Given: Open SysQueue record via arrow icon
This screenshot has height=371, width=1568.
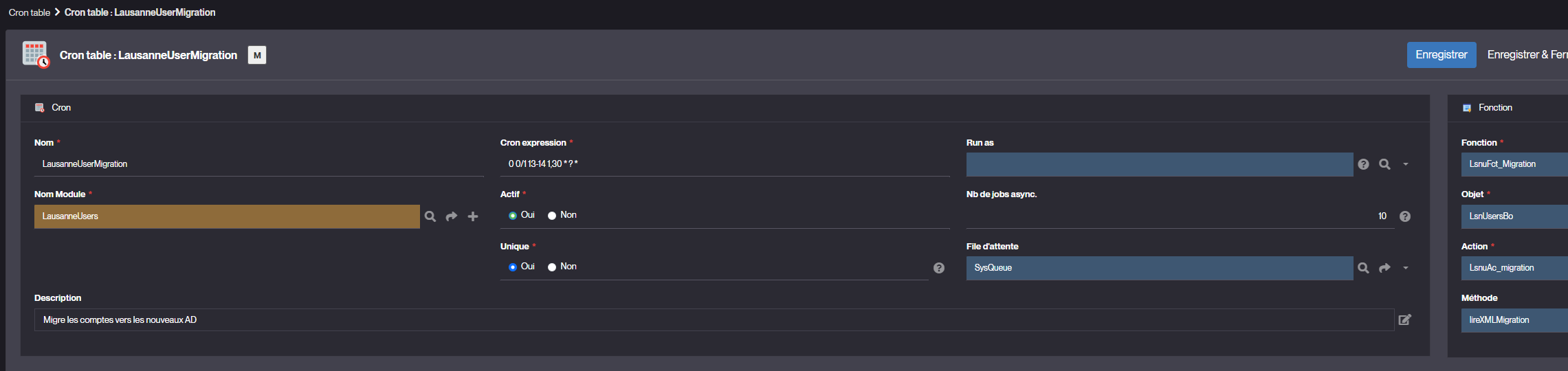Looking at the screenshot, I should pyautogui.click(x=1385, y=268).
